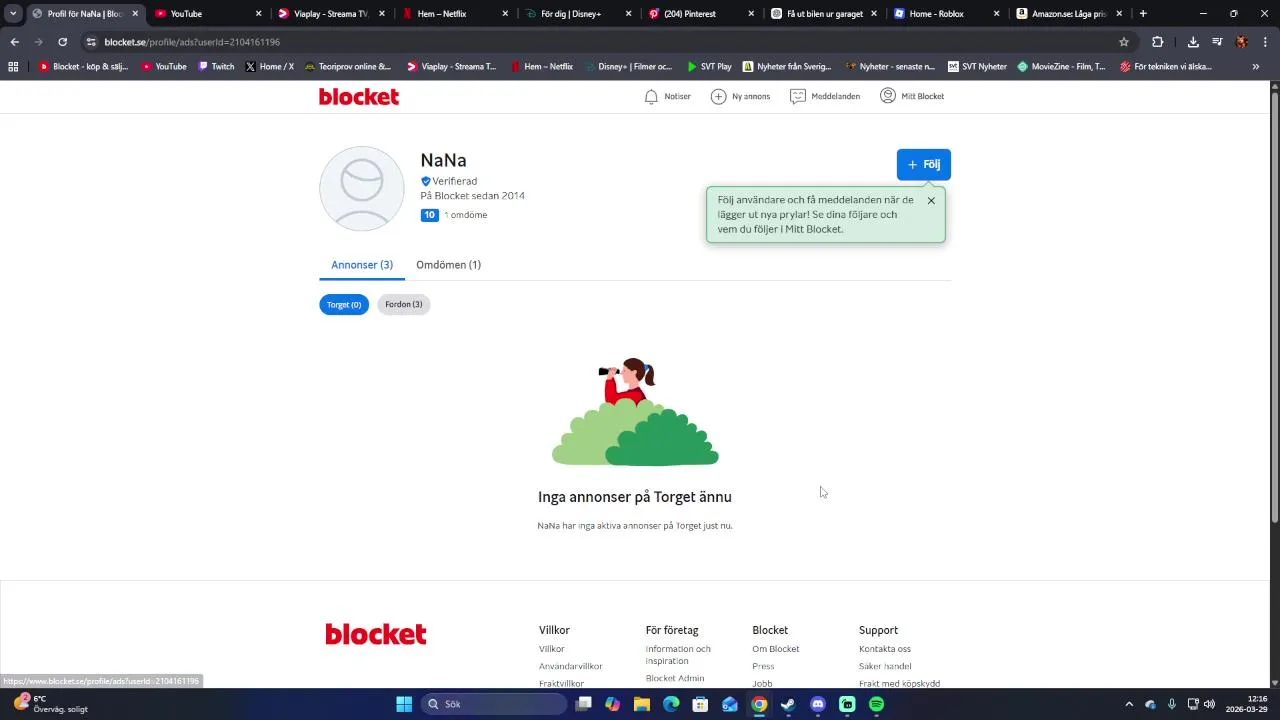Open footer link Blocket Admin
Image resolution: width=1280 pixels, height=720 pixels.
(x=675, y=679)
